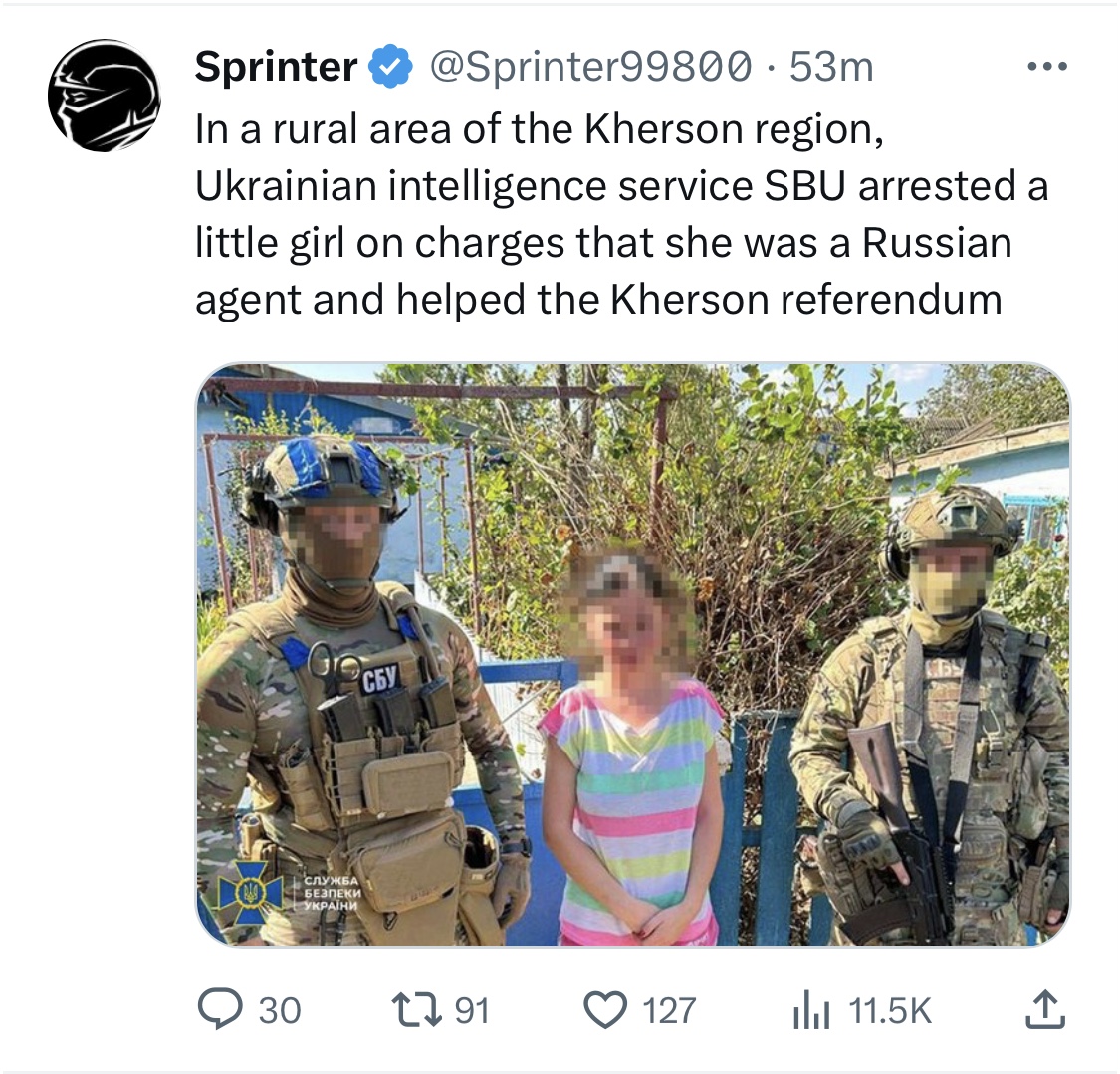Viewport: 1120px width, 1074px height.
Task: Click the retweet count 91
Action: click(x=472, y=1010)
